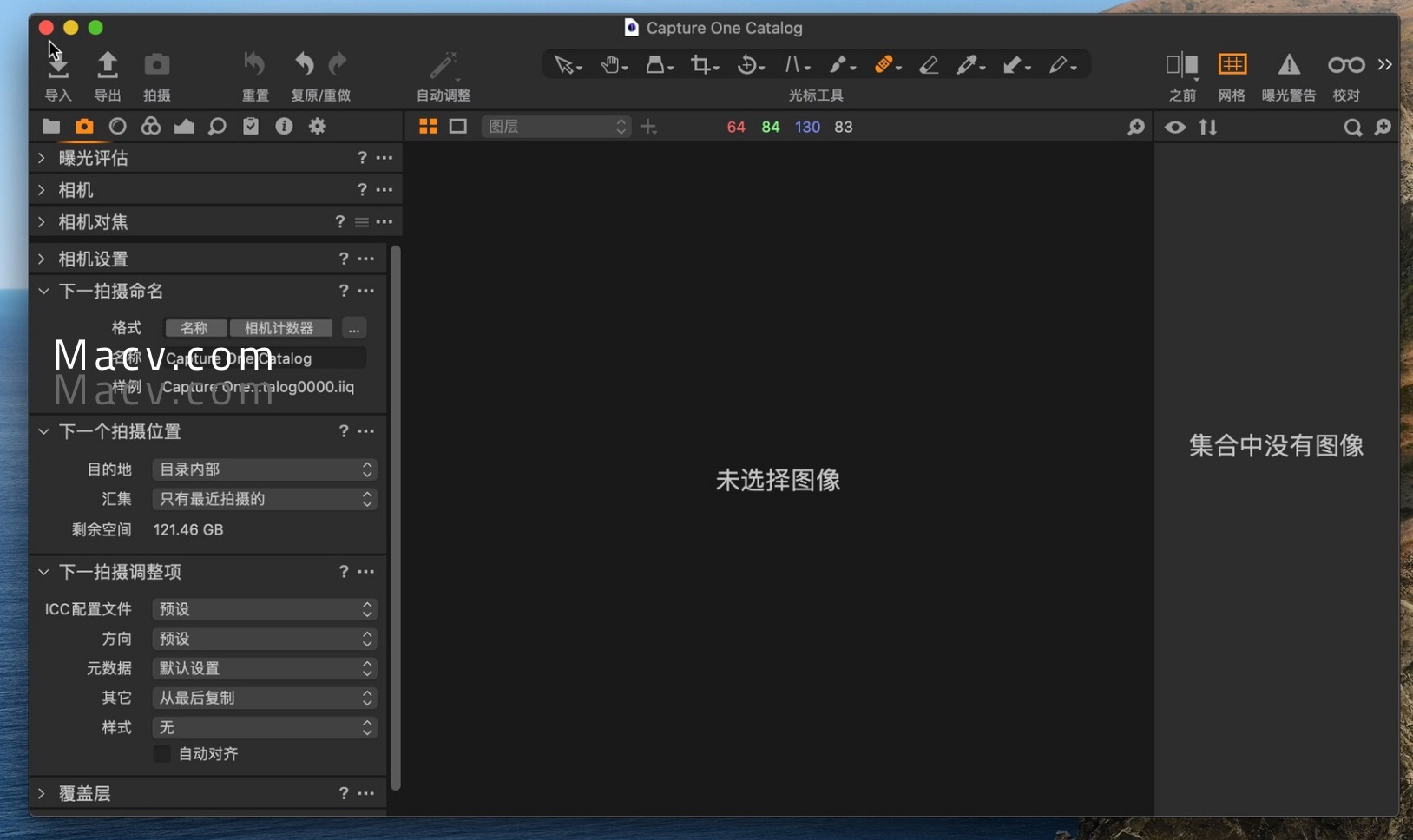The image size is (1413, 840).
Task: Expand the toolbar overflow chevrons
Action: [x=1384, y=64]
